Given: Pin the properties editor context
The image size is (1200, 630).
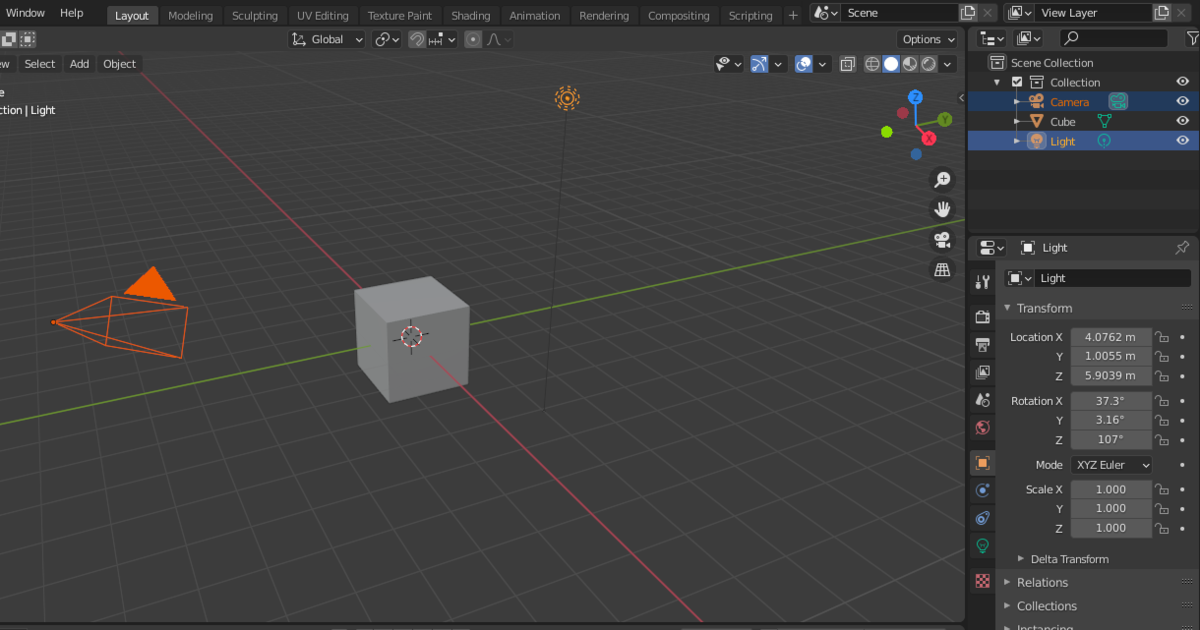Looking at the screenshot, I should pos(1182,247).
